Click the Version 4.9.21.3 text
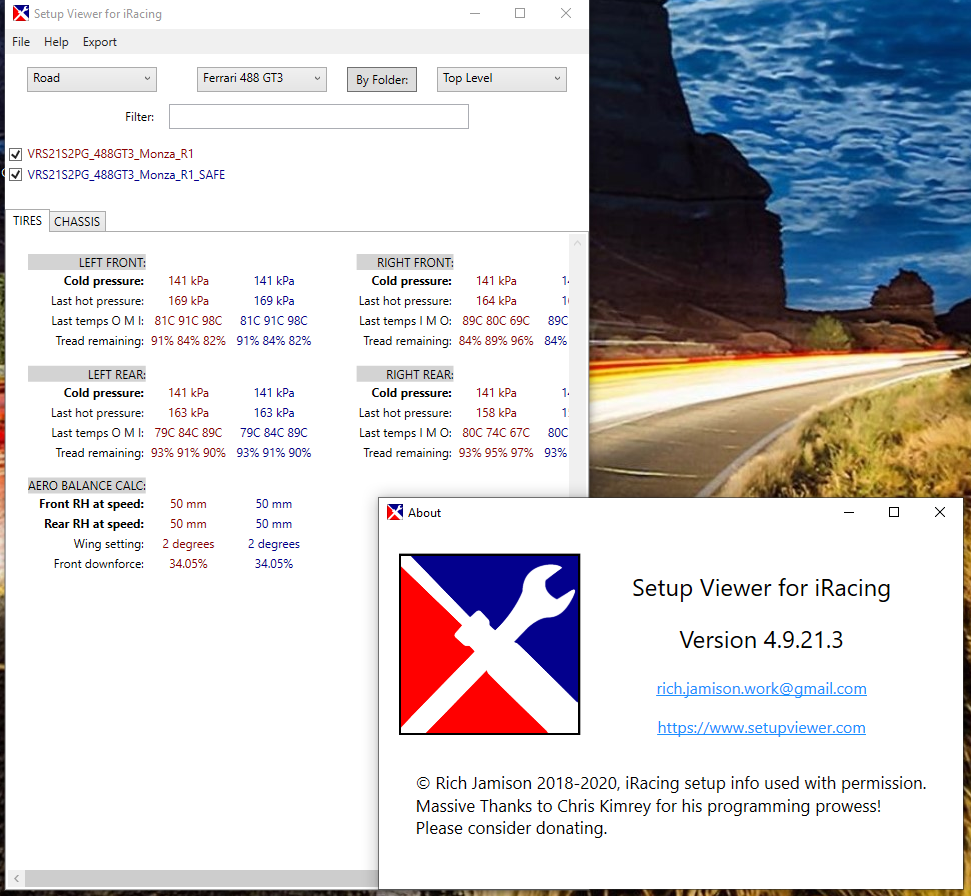Screen dimensions: 971x896 pos(761,640)
